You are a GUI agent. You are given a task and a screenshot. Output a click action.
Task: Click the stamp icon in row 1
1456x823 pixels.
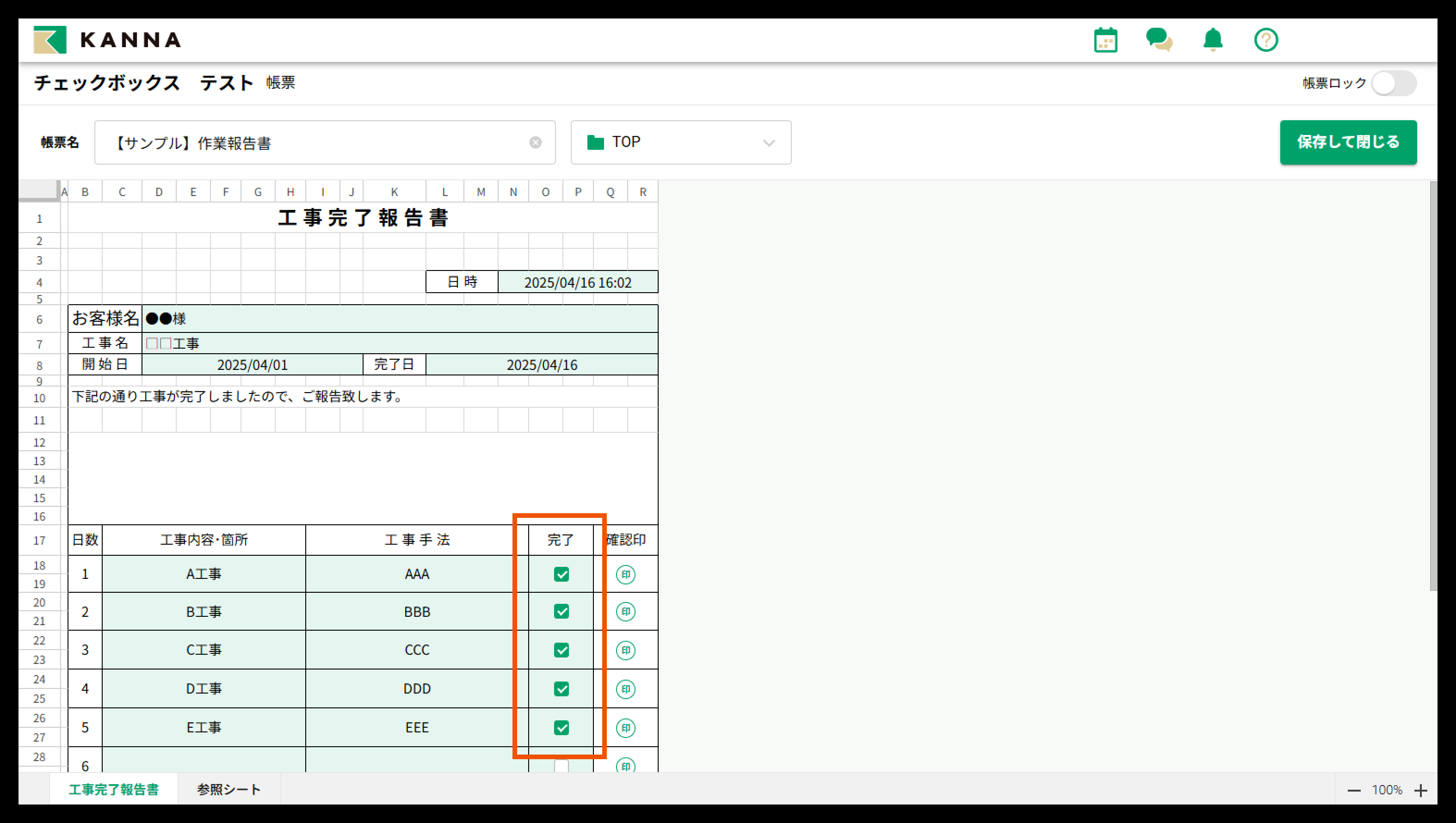click(x=625, y=574)
